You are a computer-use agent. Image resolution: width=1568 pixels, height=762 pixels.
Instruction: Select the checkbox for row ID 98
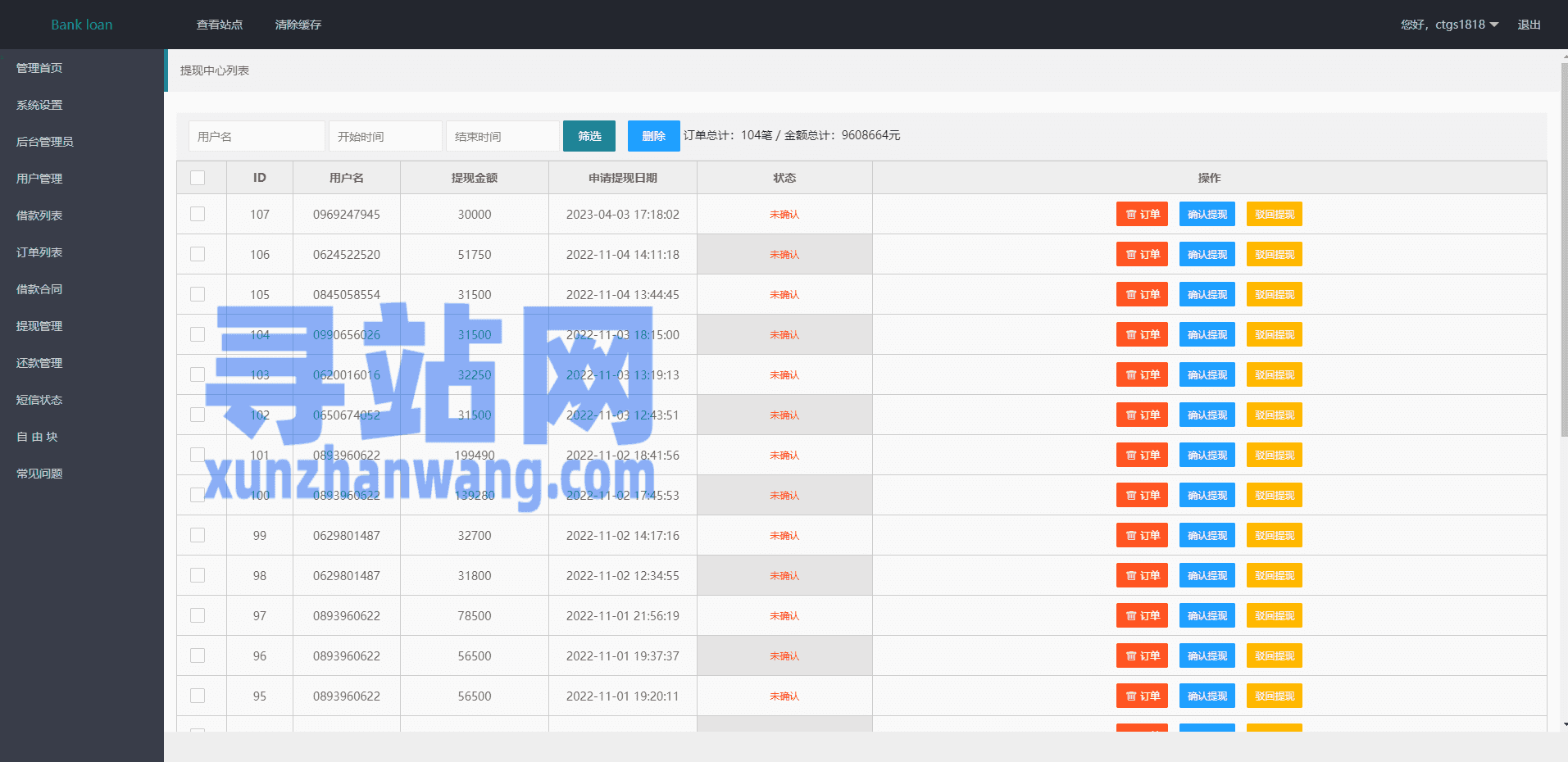(198, 576)
